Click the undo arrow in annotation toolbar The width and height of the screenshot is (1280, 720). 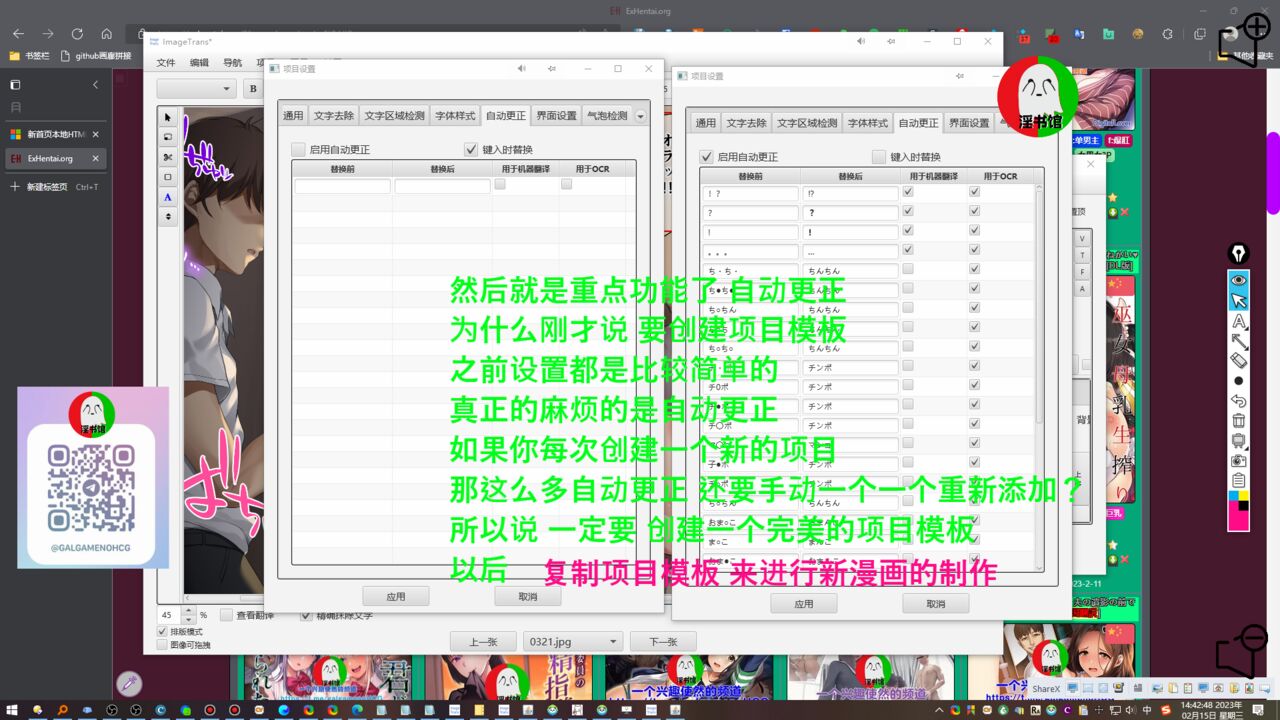pos(1238,401)
